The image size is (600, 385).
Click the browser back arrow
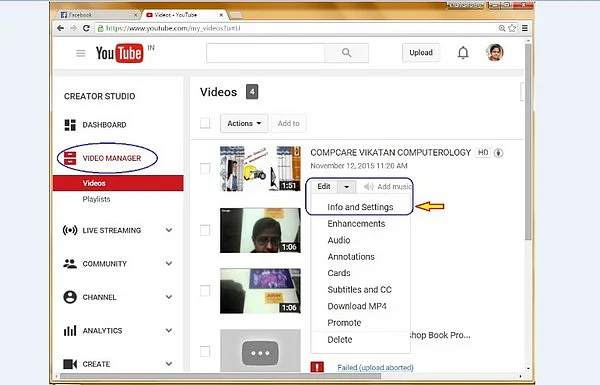click(x=60, y=28)
